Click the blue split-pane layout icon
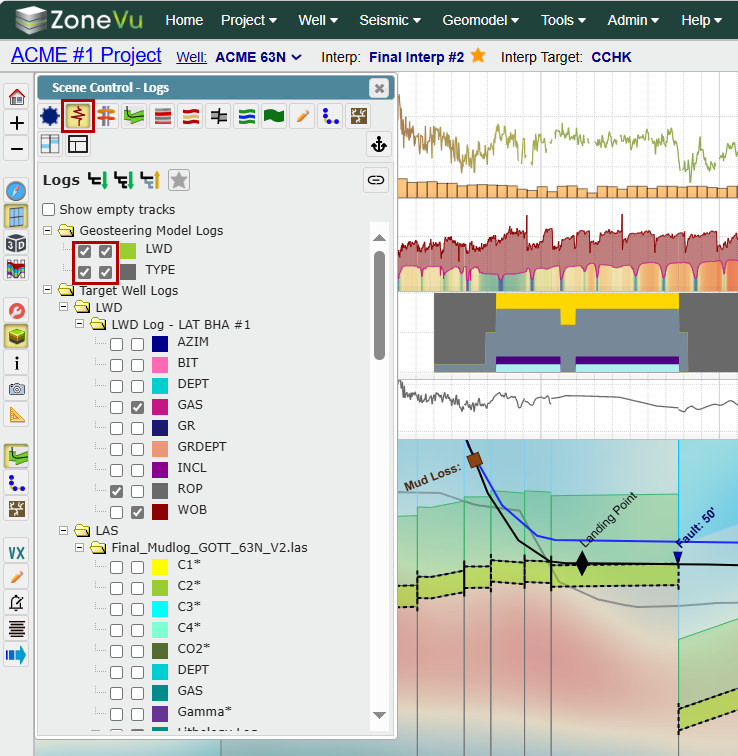The width and height of the screenshot is (738, 756). pos(50,144)
